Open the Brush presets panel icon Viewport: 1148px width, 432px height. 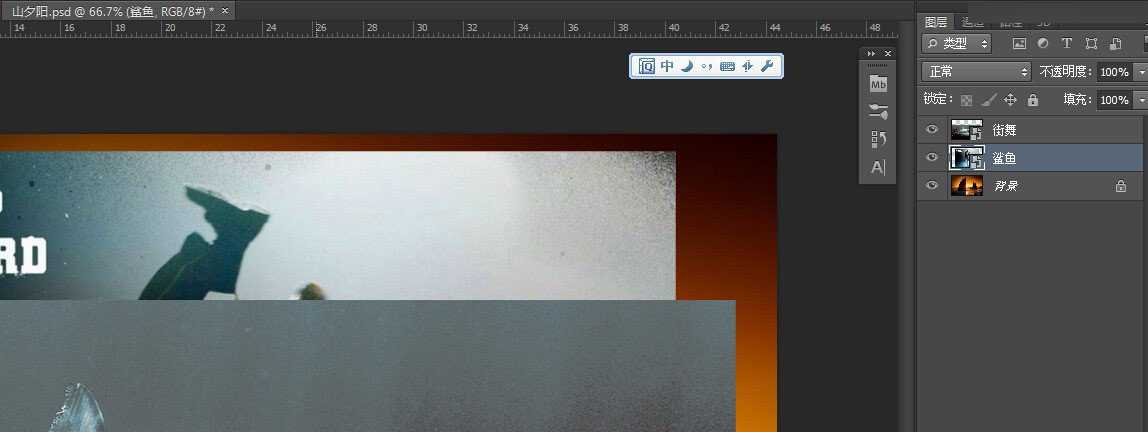[879, 111]
